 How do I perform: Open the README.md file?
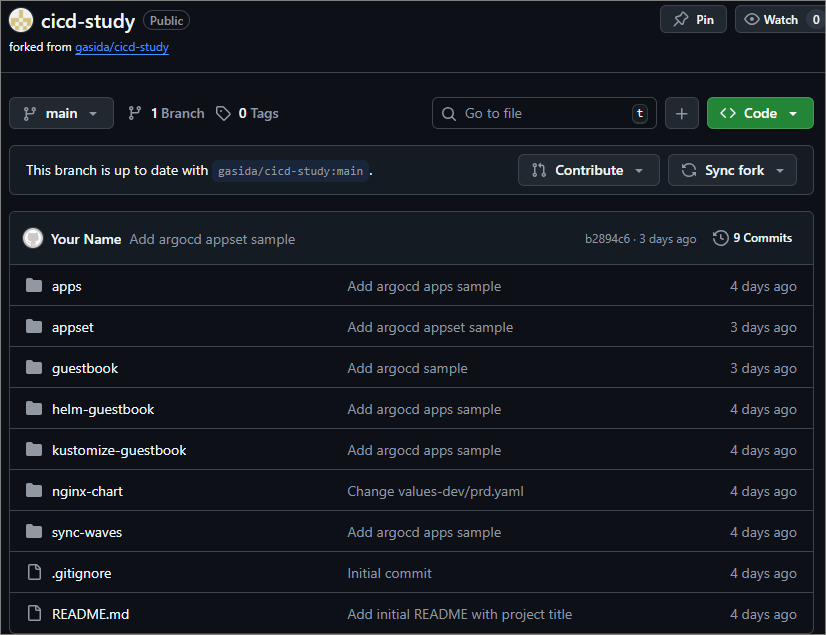(90, 614)
